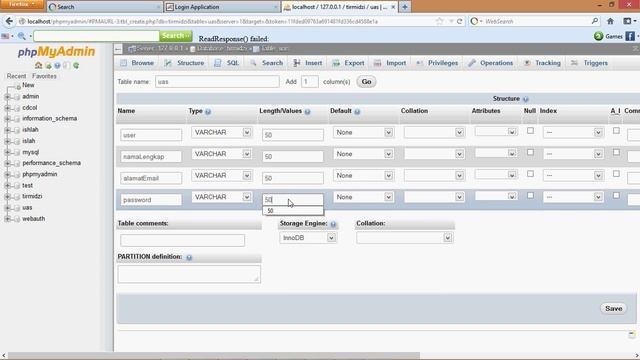Click help icon beside Length/Values header
This screenshot has height=360, width=640.
307,111
